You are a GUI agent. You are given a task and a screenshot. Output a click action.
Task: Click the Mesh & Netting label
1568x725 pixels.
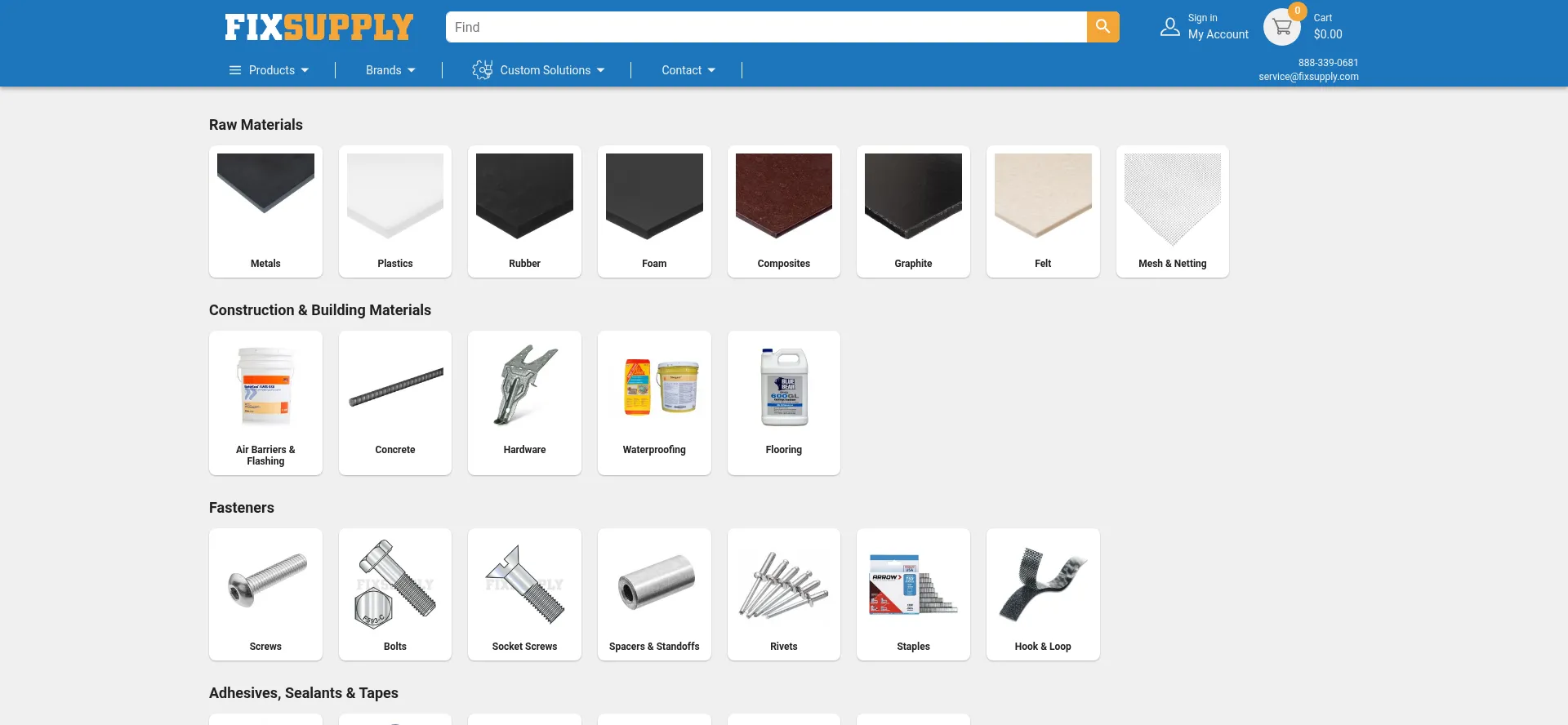click(x=1173, y=264)
